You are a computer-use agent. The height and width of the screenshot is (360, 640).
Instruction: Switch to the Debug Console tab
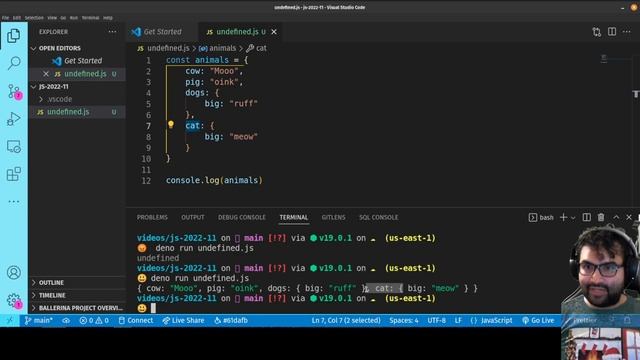point(242,218)
